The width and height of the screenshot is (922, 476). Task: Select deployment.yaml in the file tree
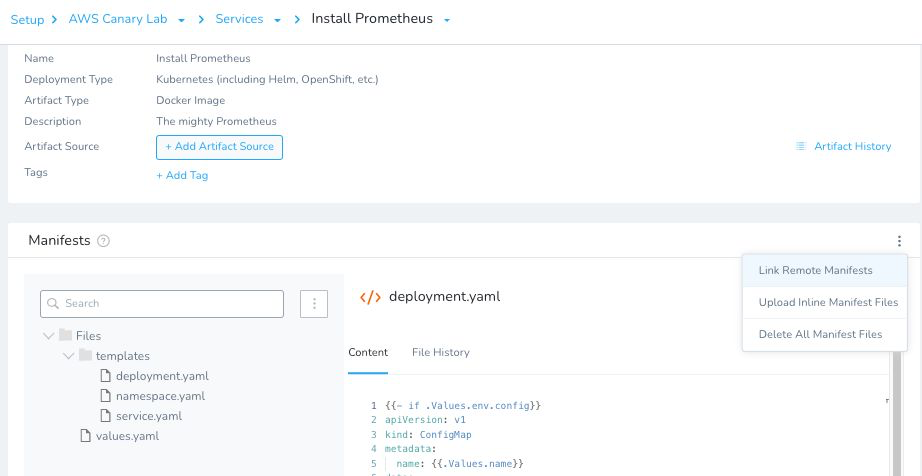tap(162, 376)
